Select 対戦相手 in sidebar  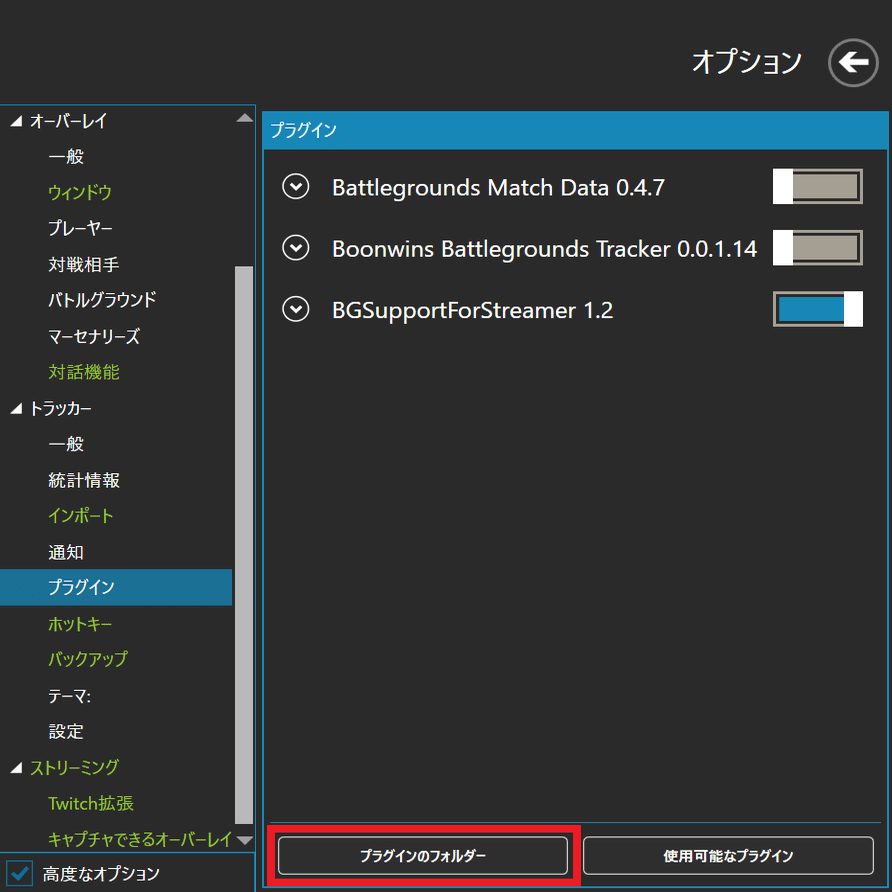point(84,264)
